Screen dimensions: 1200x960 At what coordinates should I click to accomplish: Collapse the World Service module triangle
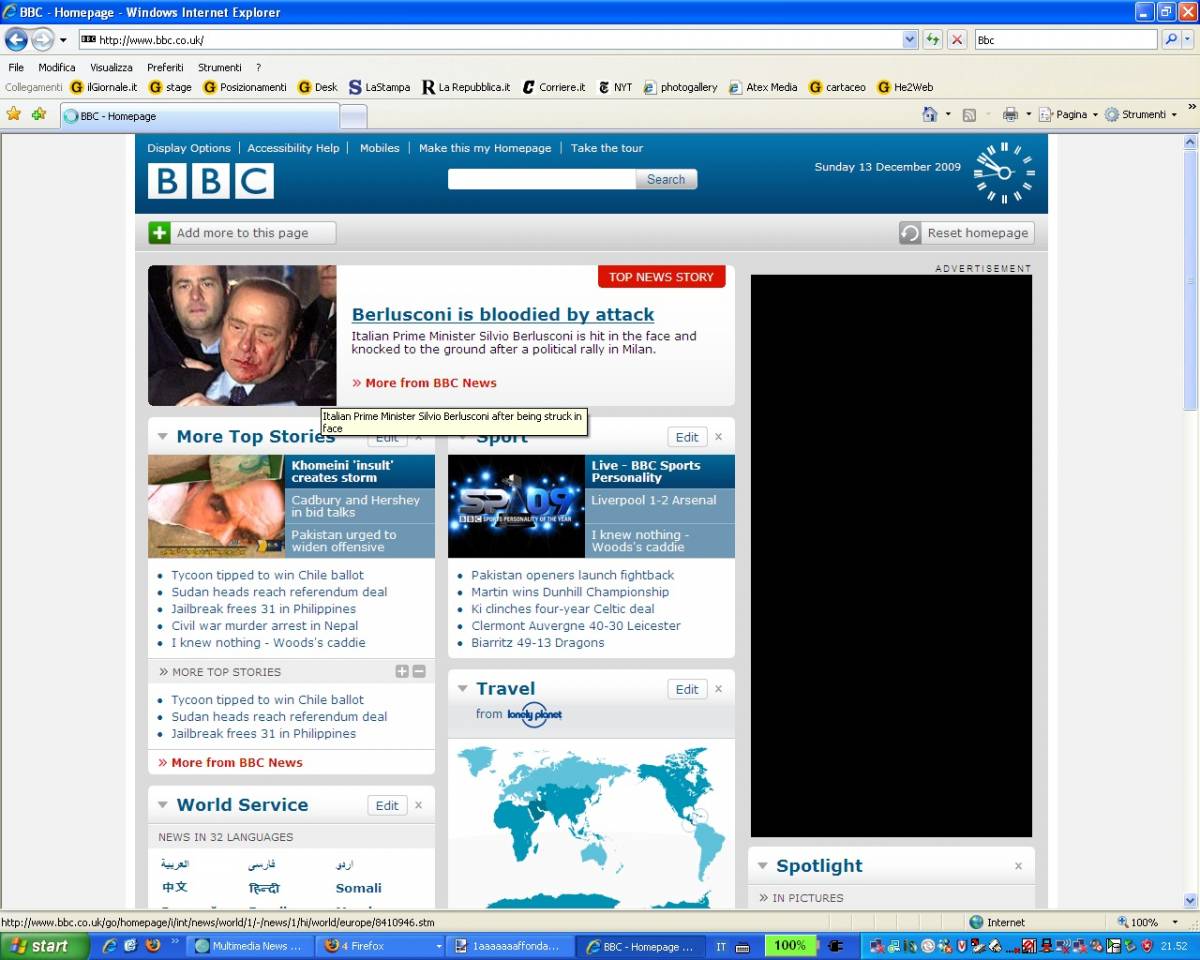point(163,804)
